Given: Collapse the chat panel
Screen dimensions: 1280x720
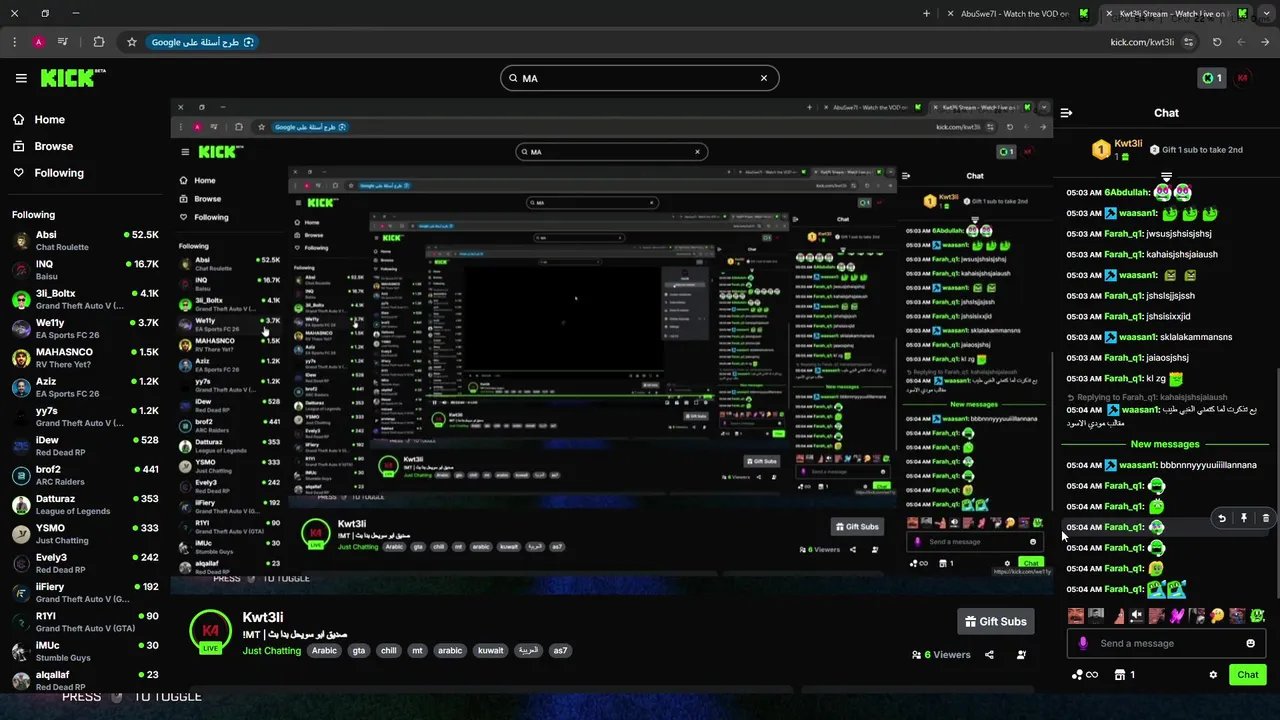Looking at the screenshot, I should [x=1066, y=113].
